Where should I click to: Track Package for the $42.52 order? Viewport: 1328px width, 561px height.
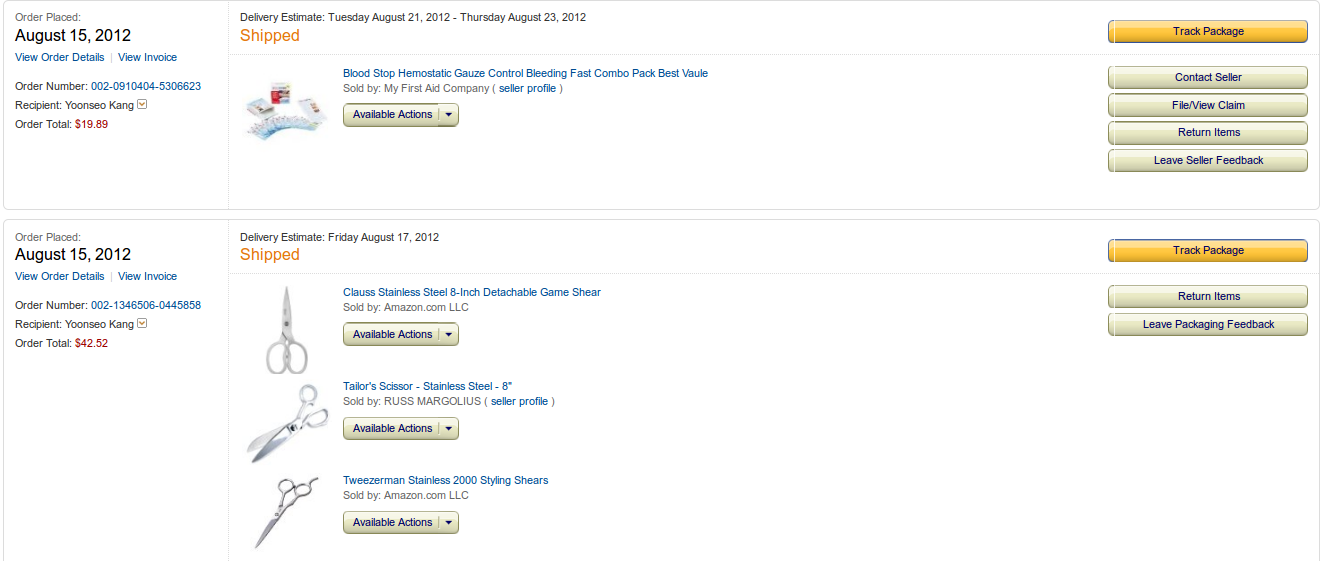(1208, 251)
